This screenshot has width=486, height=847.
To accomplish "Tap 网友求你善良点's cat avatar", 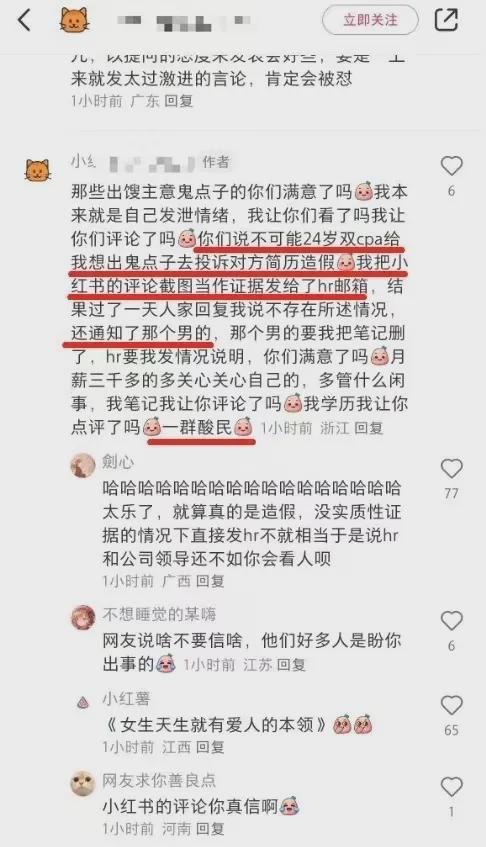I will (x=83, y=783).
